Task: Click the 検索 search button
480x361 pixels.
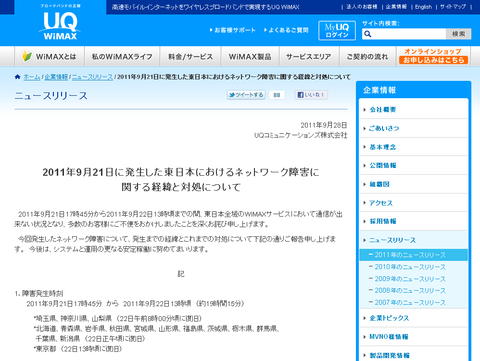Action: [x=459, y=34]
